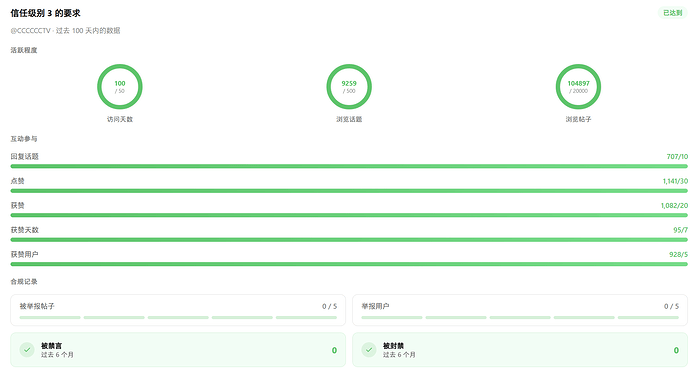Click the 被禁言 title

click(51, 346)
